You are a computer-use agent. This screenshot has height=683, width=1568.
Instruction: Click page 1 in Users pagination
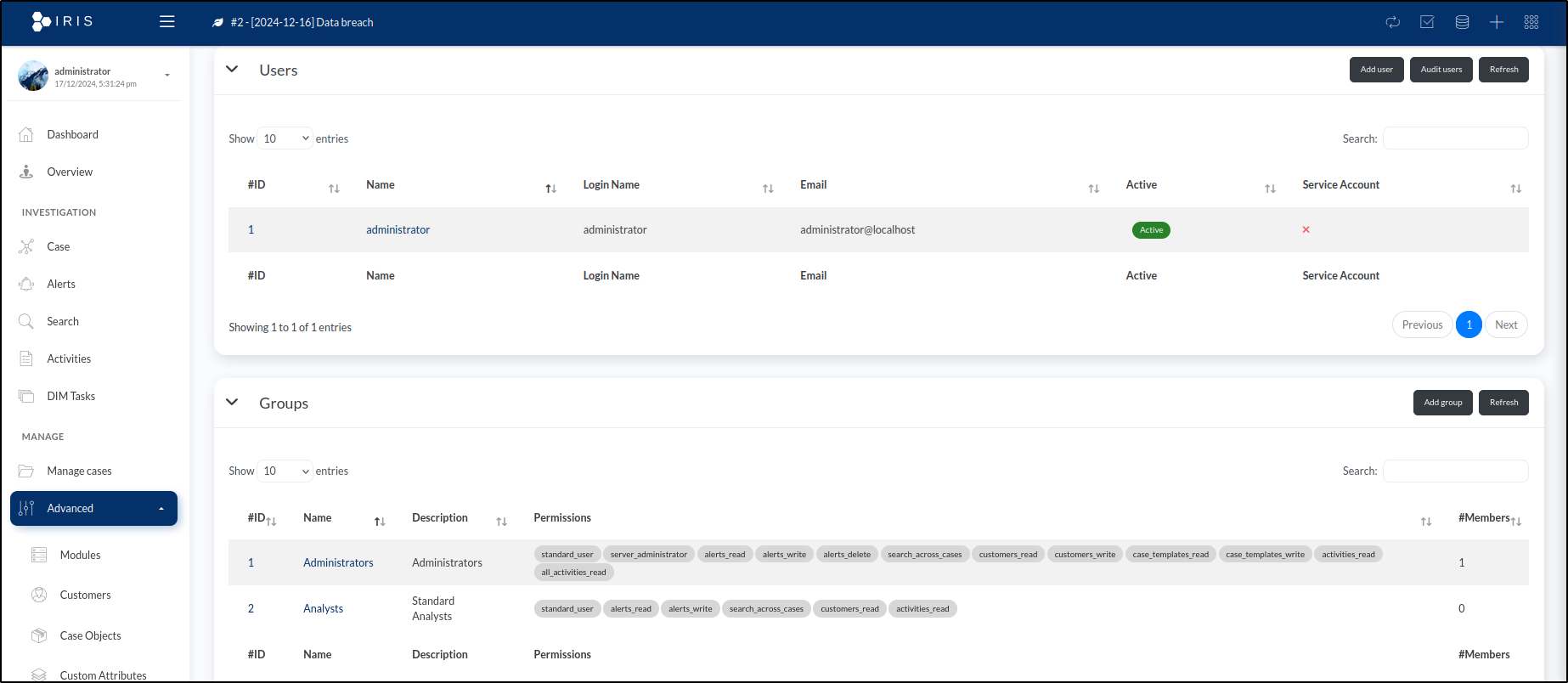pos(1469,325)
